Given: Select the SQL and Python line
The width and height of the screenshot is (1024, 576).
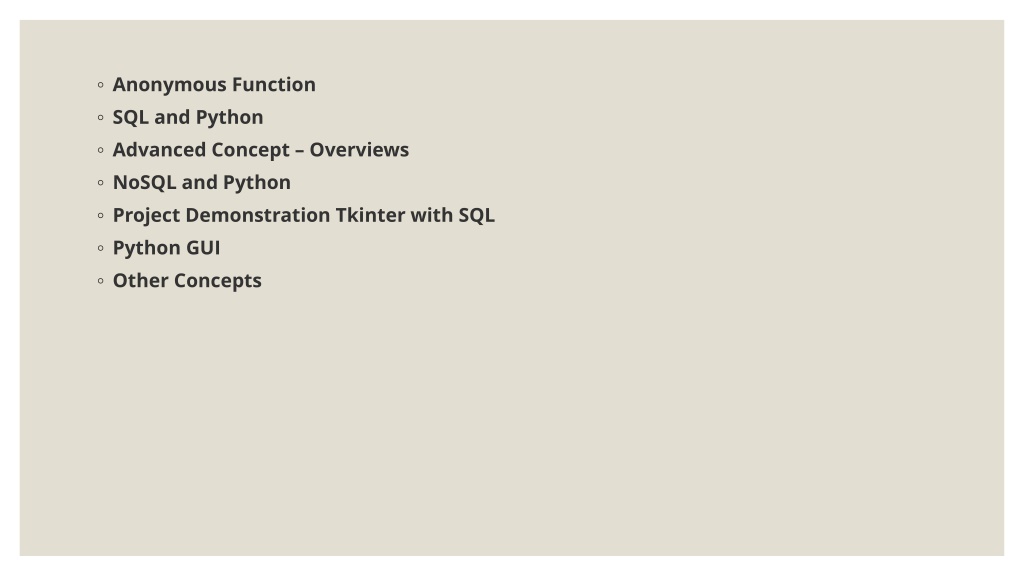Looking at the screenshot, I should pos(188,118).
